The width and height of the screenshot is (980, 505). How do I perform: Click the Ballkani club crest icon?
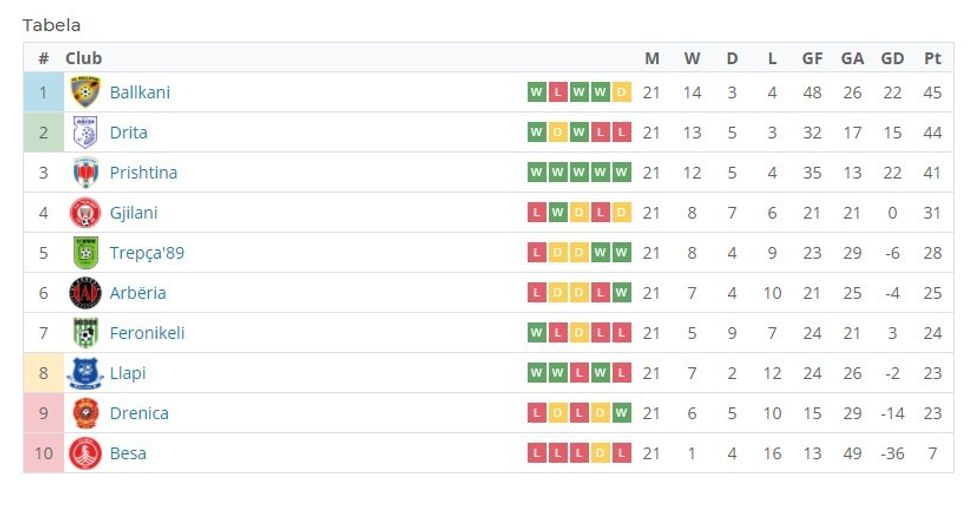tap(85, 92)
